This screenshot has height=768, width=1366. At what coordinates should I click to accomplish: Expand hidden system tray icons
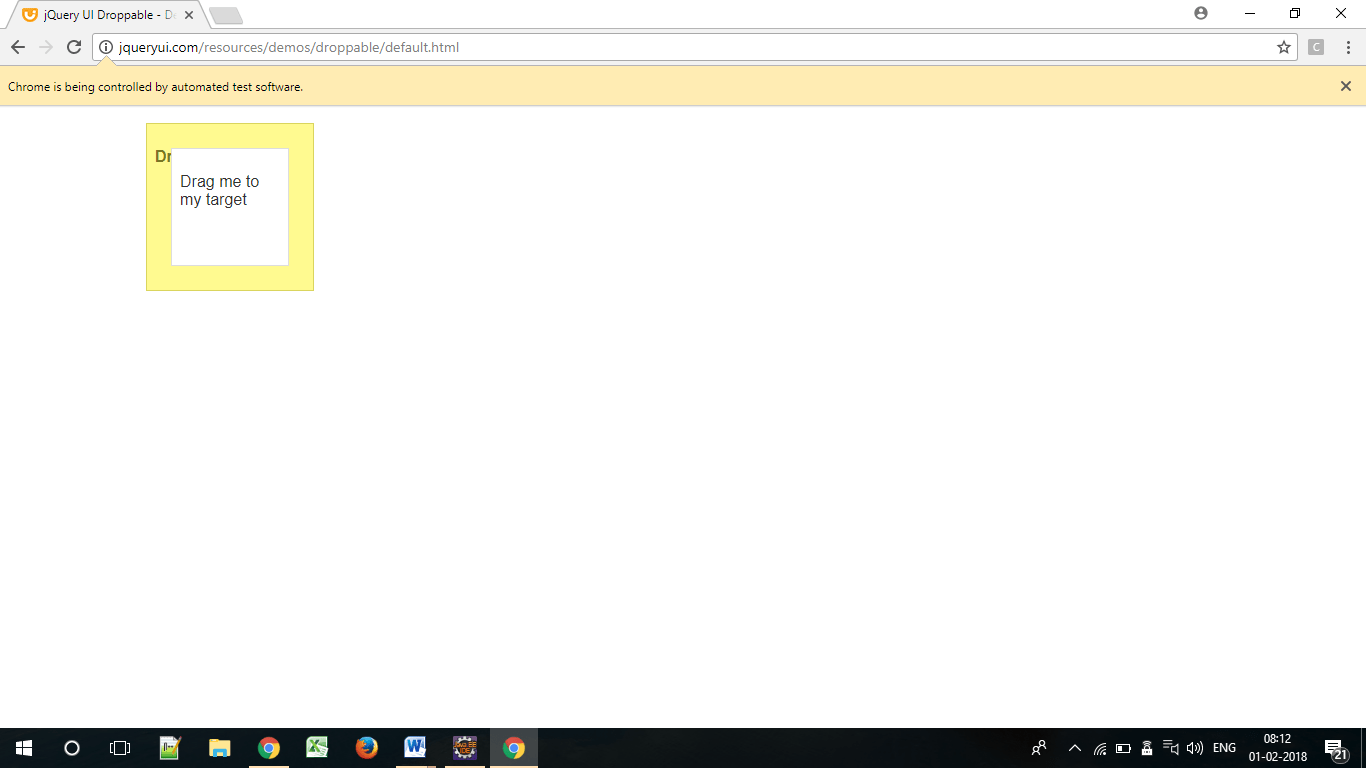coord(1074,747)
